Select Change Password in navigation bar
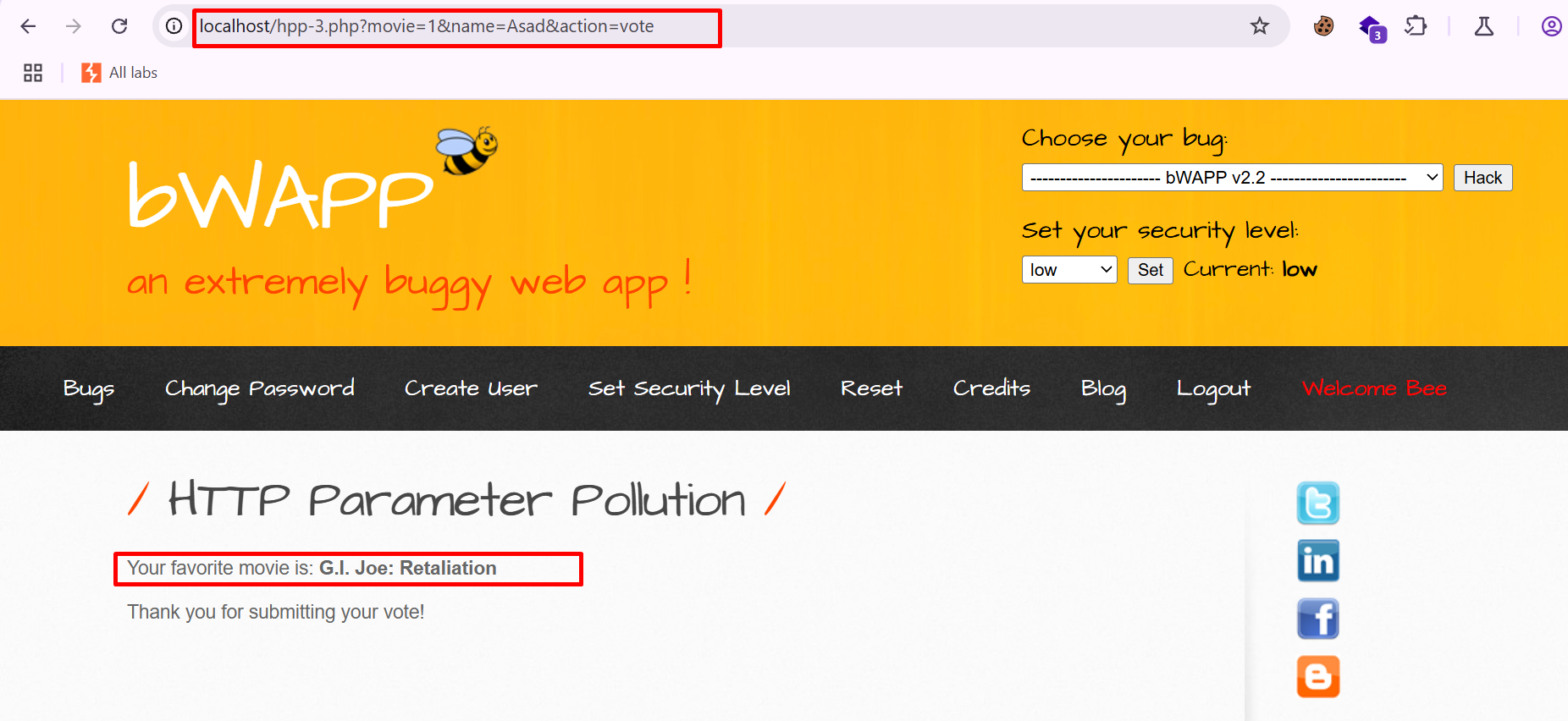The image size is (1568, 721). (x=259, y=388)
